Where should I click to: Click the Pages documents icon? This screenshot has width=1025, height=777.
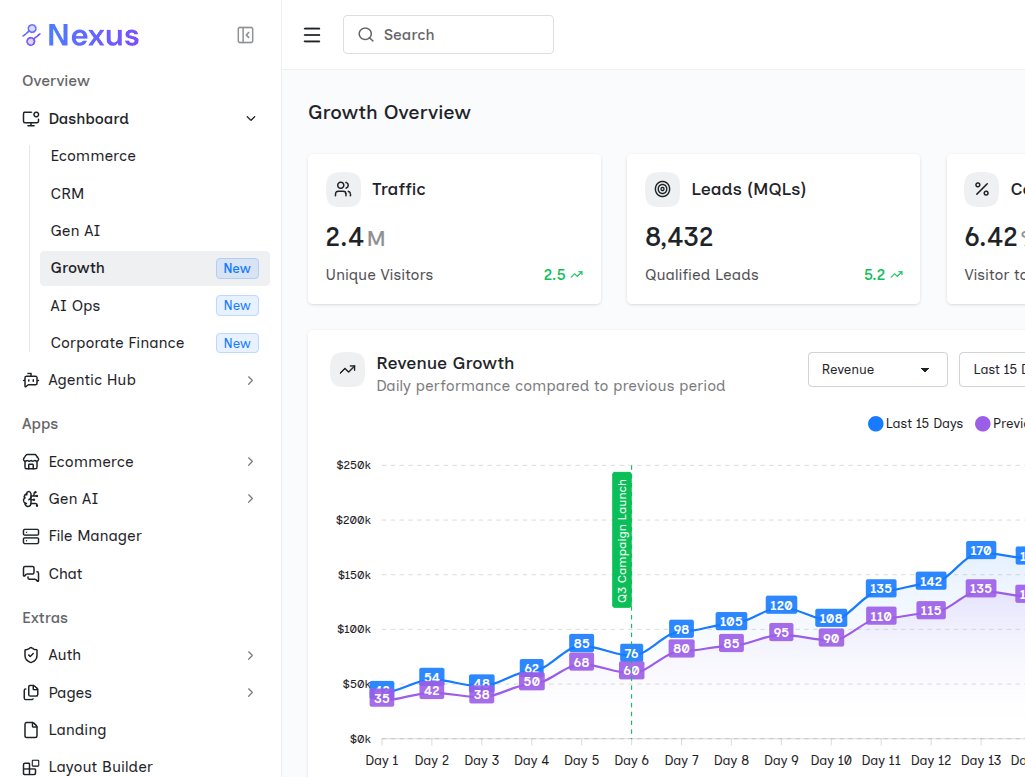pyautogui.click(x=31, y=693)
